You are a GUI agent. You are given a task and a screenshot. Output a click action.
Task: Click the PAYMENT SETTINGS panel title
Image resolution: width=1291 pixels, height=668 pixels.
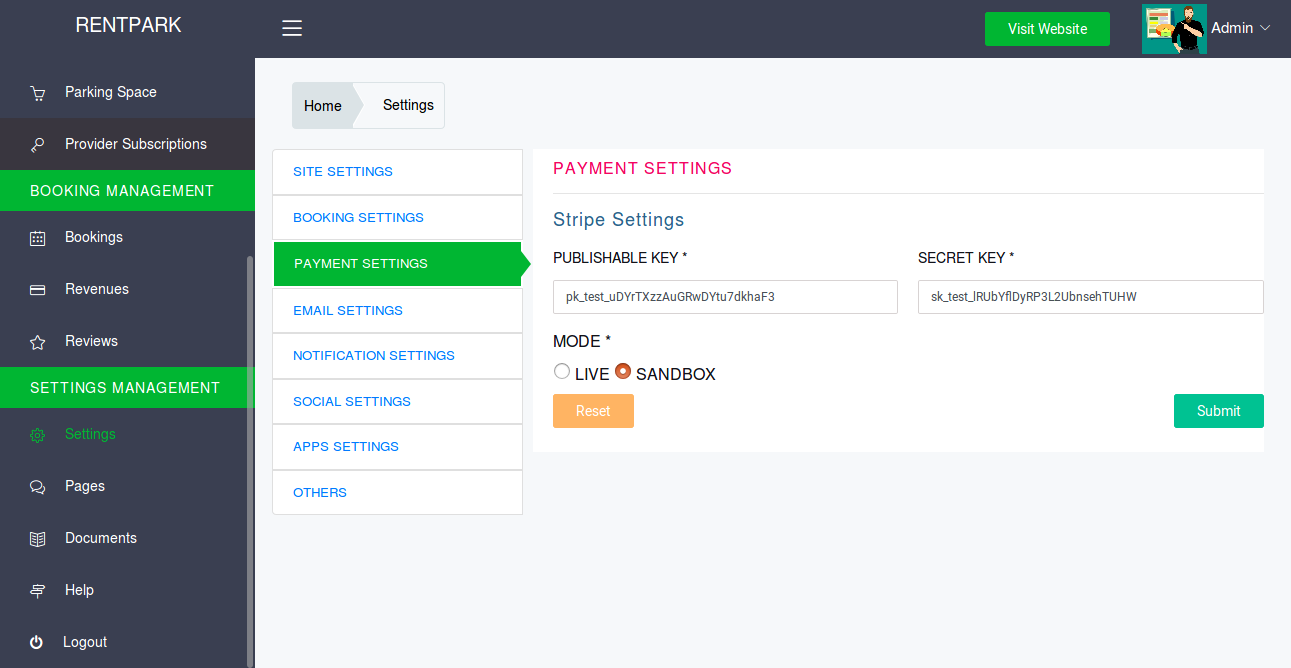[642, 168]
